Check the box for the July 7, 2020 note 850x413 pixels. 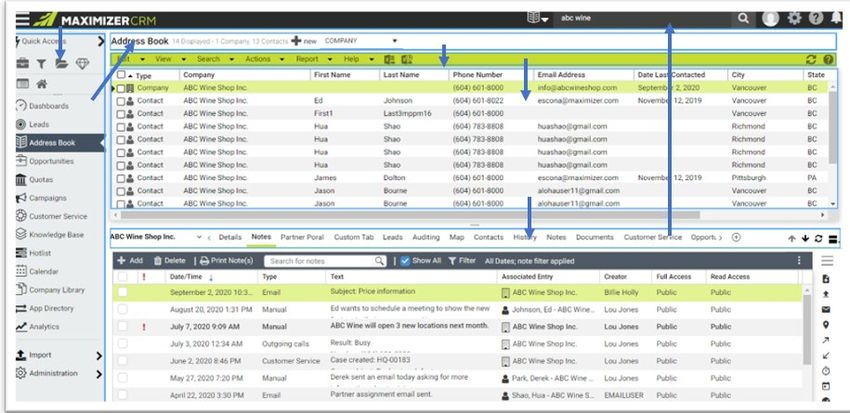123,326
